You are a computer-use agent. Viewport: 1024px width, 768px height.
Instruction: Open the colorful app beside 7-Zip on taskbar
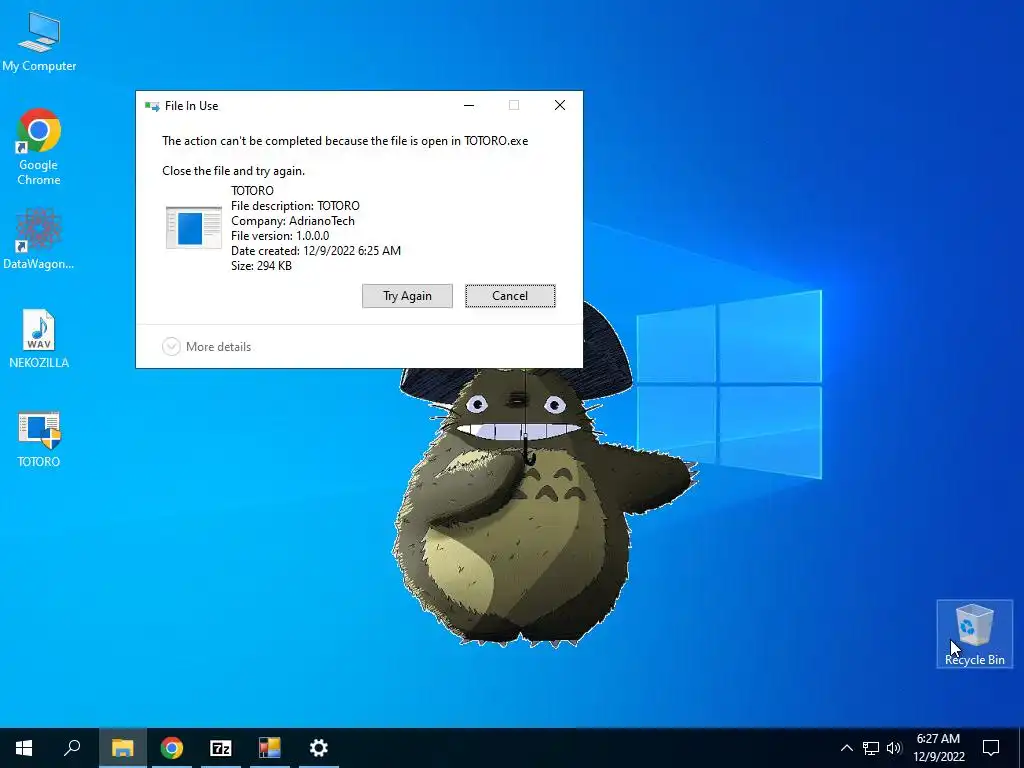(270, 748)
